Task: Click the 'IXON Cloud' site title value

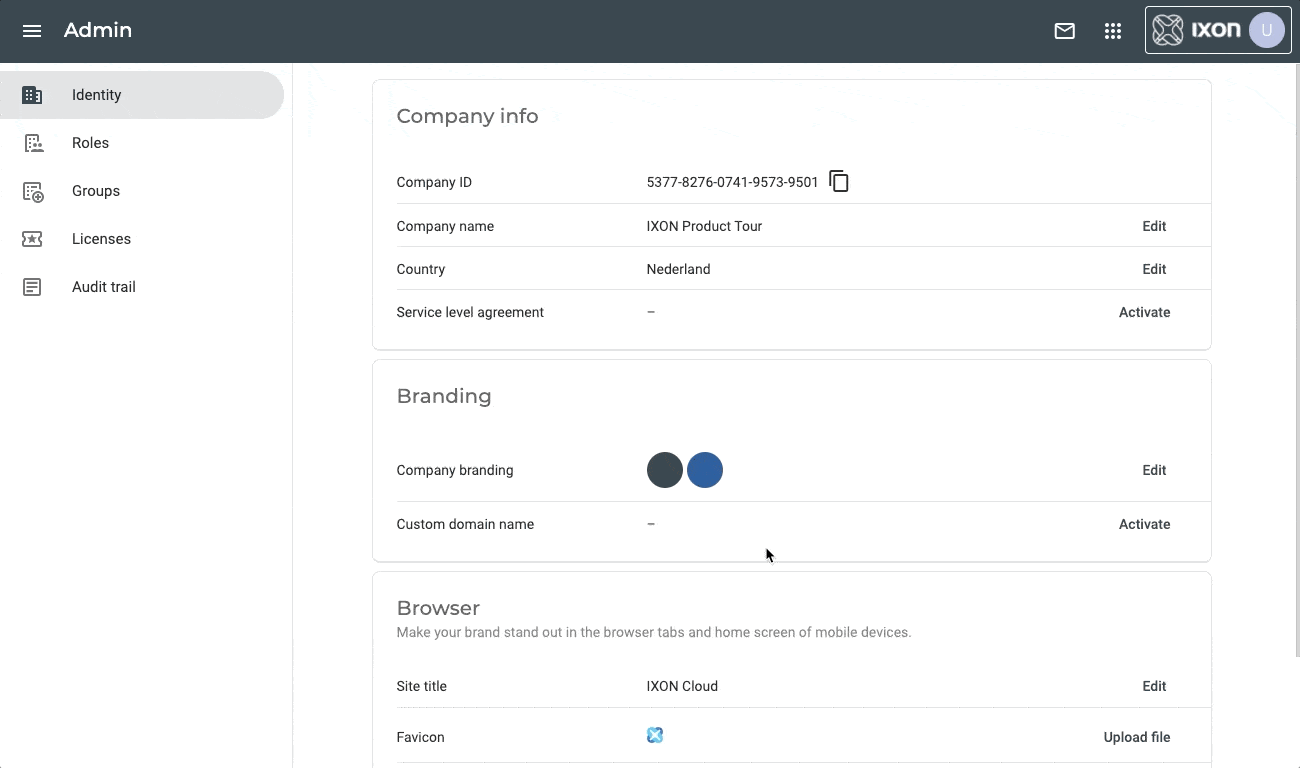Action: (682, 686)
